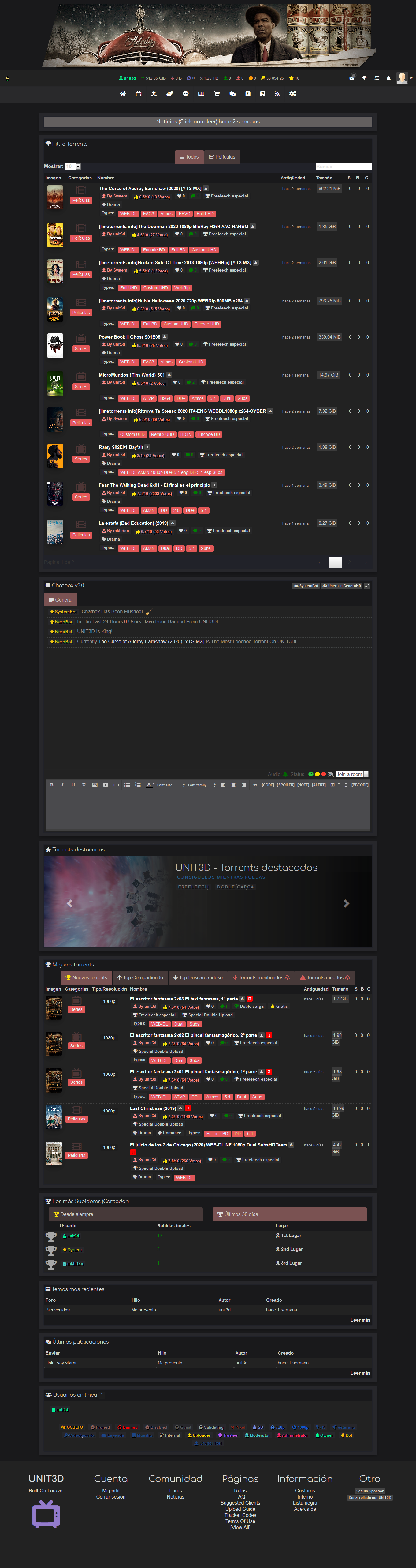Click the upload torrent icon in navbar

tap(154, 94)
